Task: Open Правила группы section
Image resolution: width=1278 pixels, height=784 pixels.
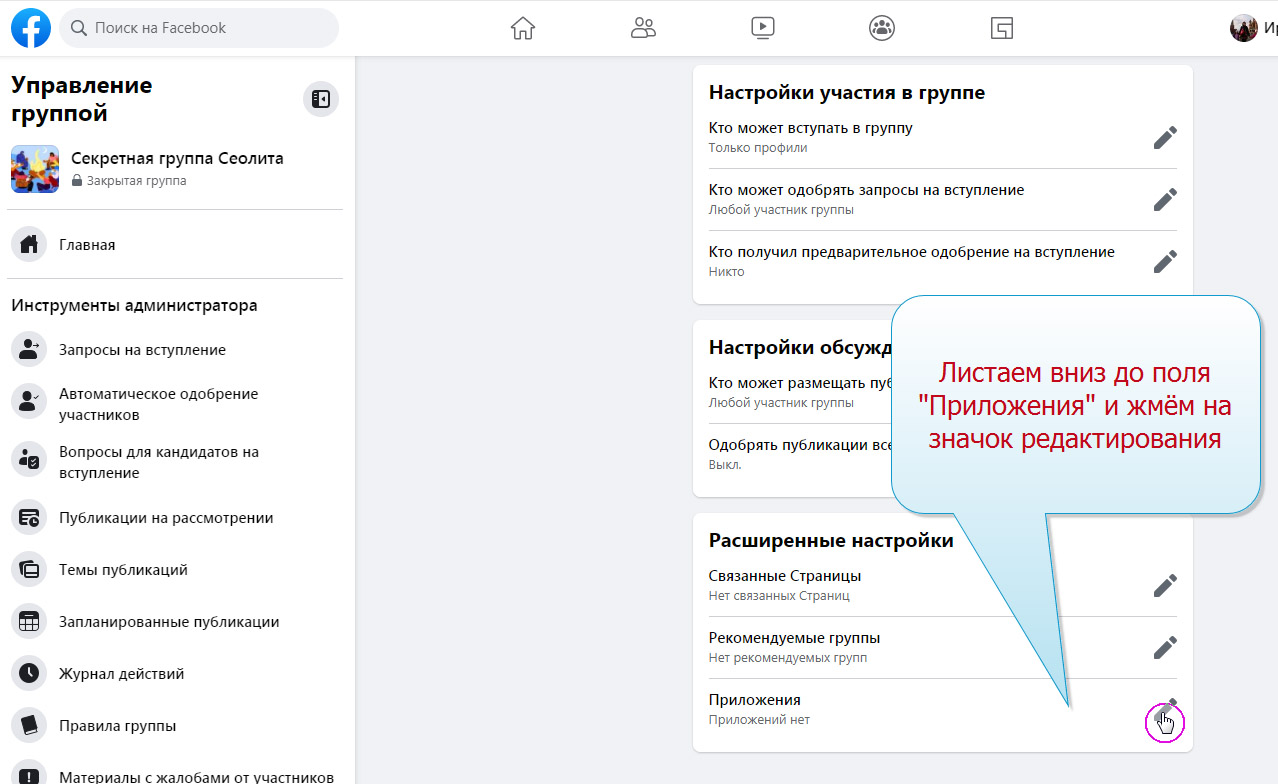Action: coord(117,726)
